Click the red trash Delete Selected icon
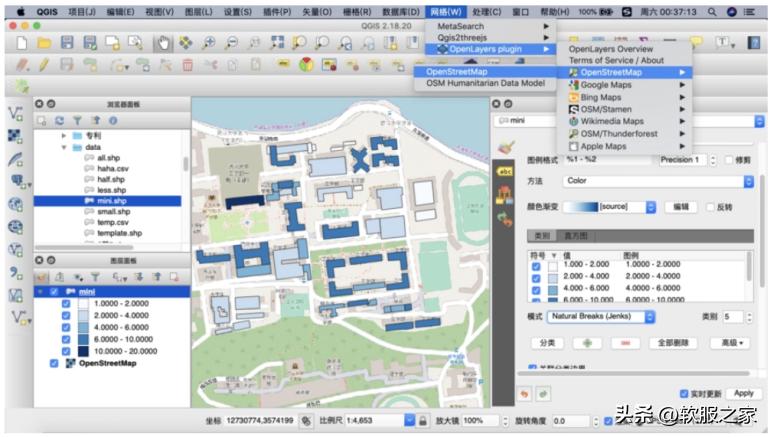The height and width of the screenshot is (437, 770). (187, 64)
